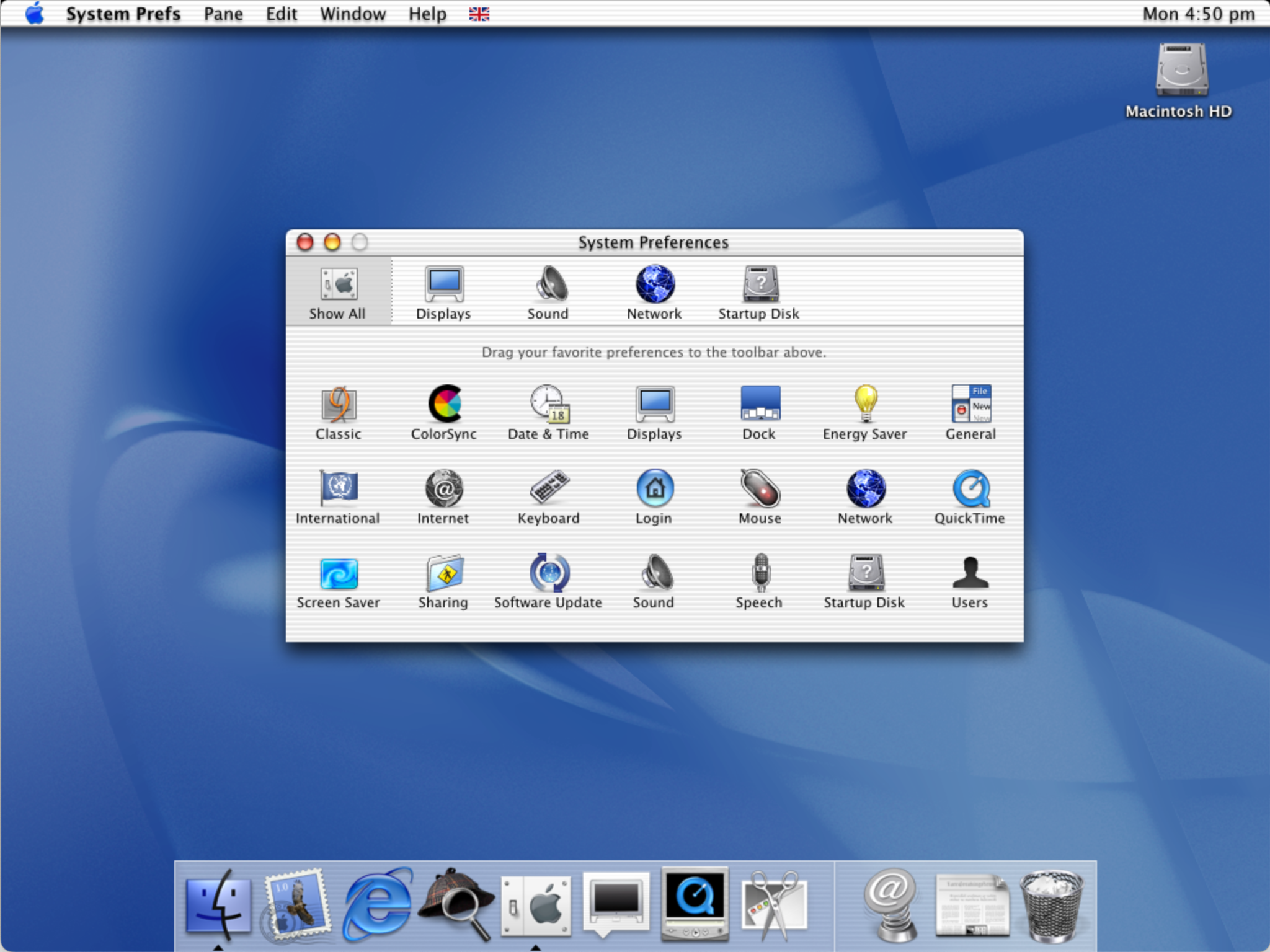The width and height of the screenshot is (1270, 952).
Task: Launch QuickTime Player from the Dock
Action: click(x=695, y=904)
